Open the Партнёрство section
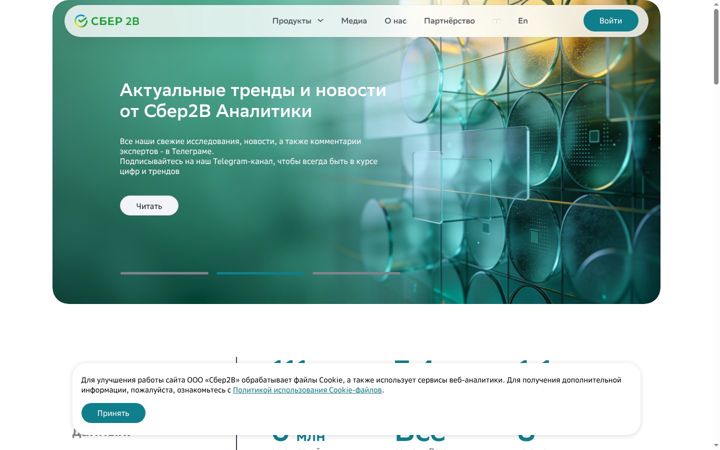Viewport: 720px width, 450px height. tap(449, 21)
